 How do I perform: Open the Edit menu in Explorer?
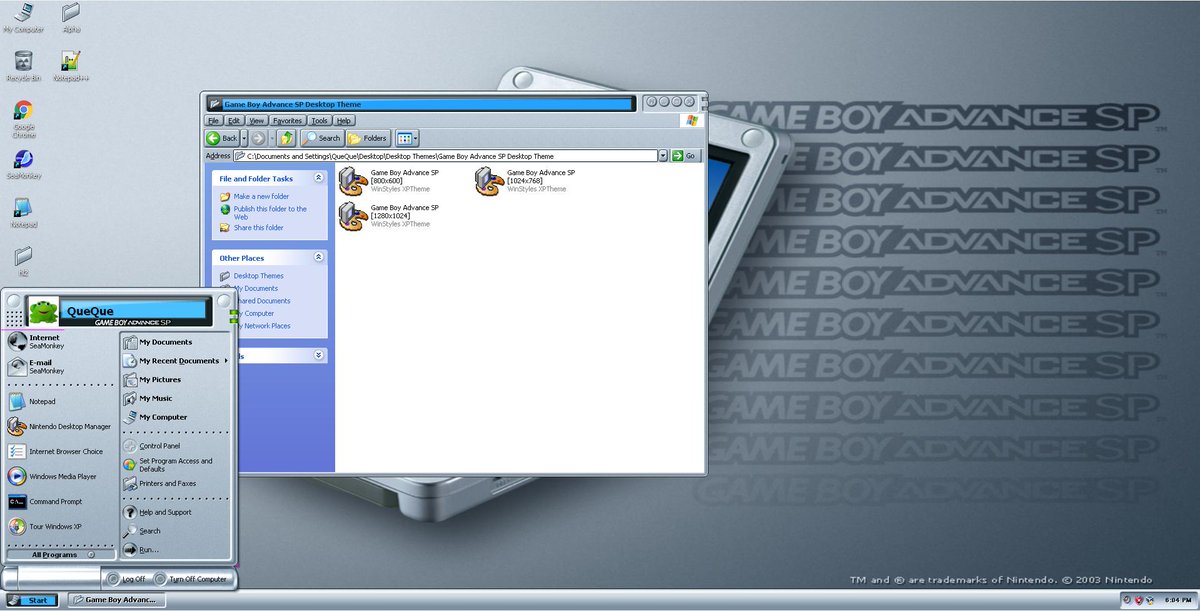tap(234, 120)
